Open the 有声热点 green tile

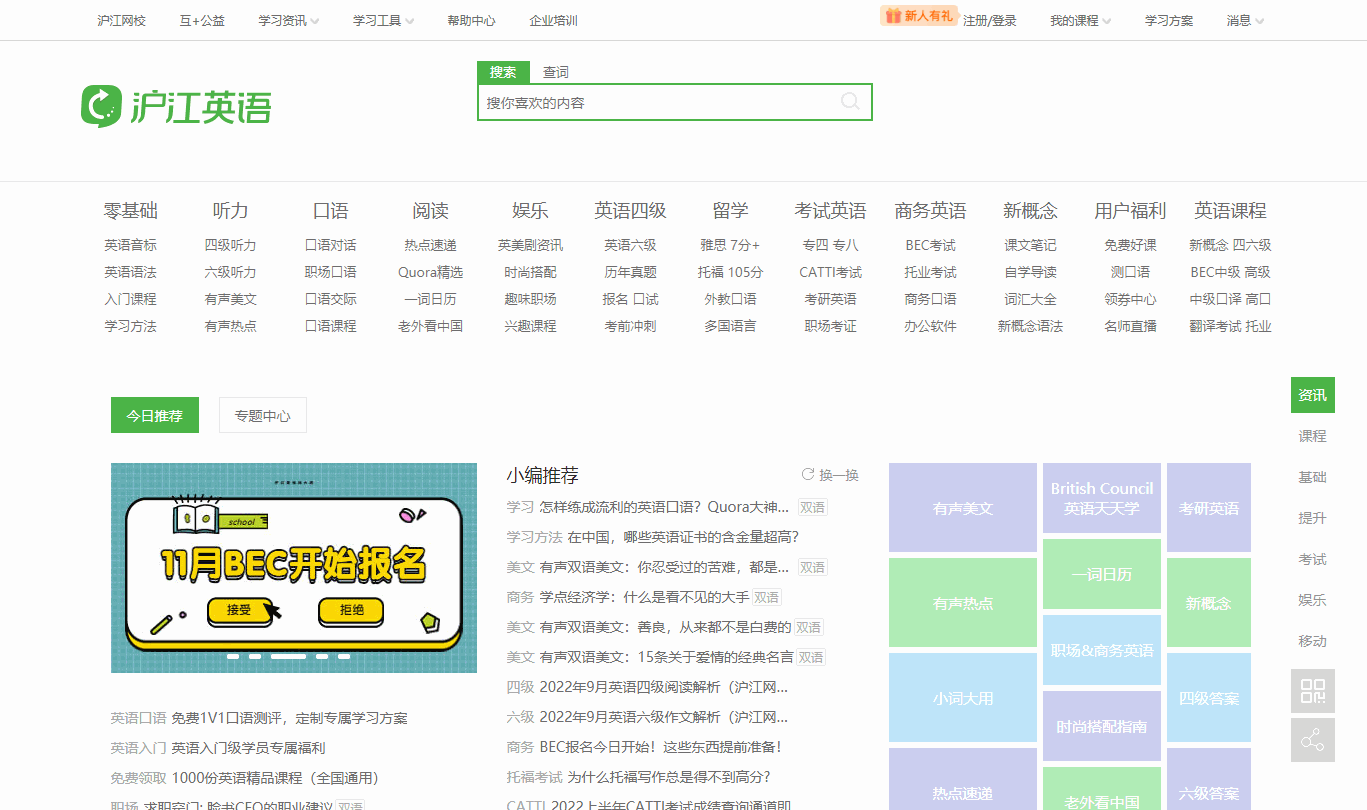[963, 603]
